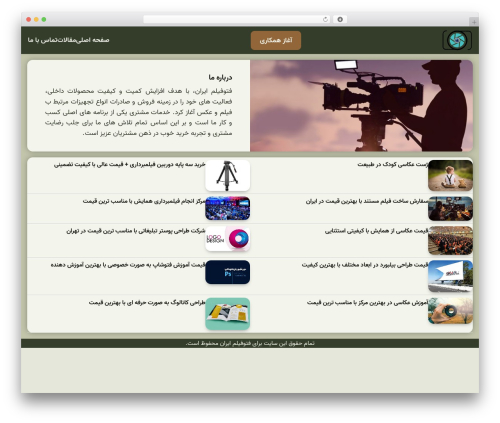This screenshot has height=423, width=500.
Task: Click the درباره ما heading
Action: [x=220, y=77]
